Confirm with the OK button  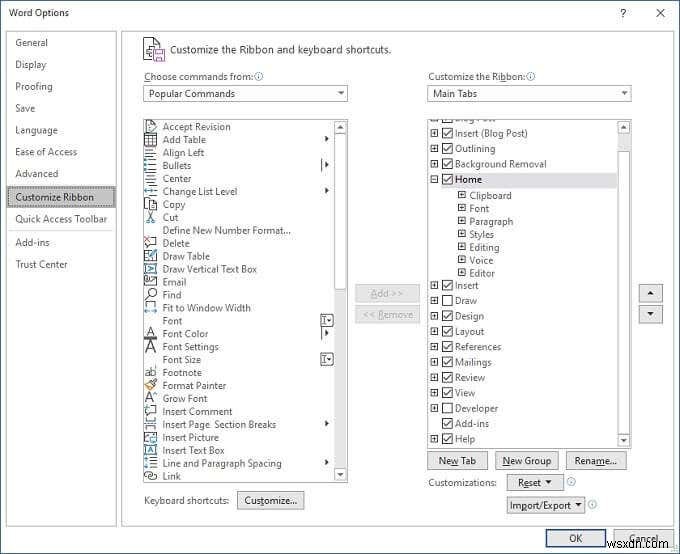point(575,538)
